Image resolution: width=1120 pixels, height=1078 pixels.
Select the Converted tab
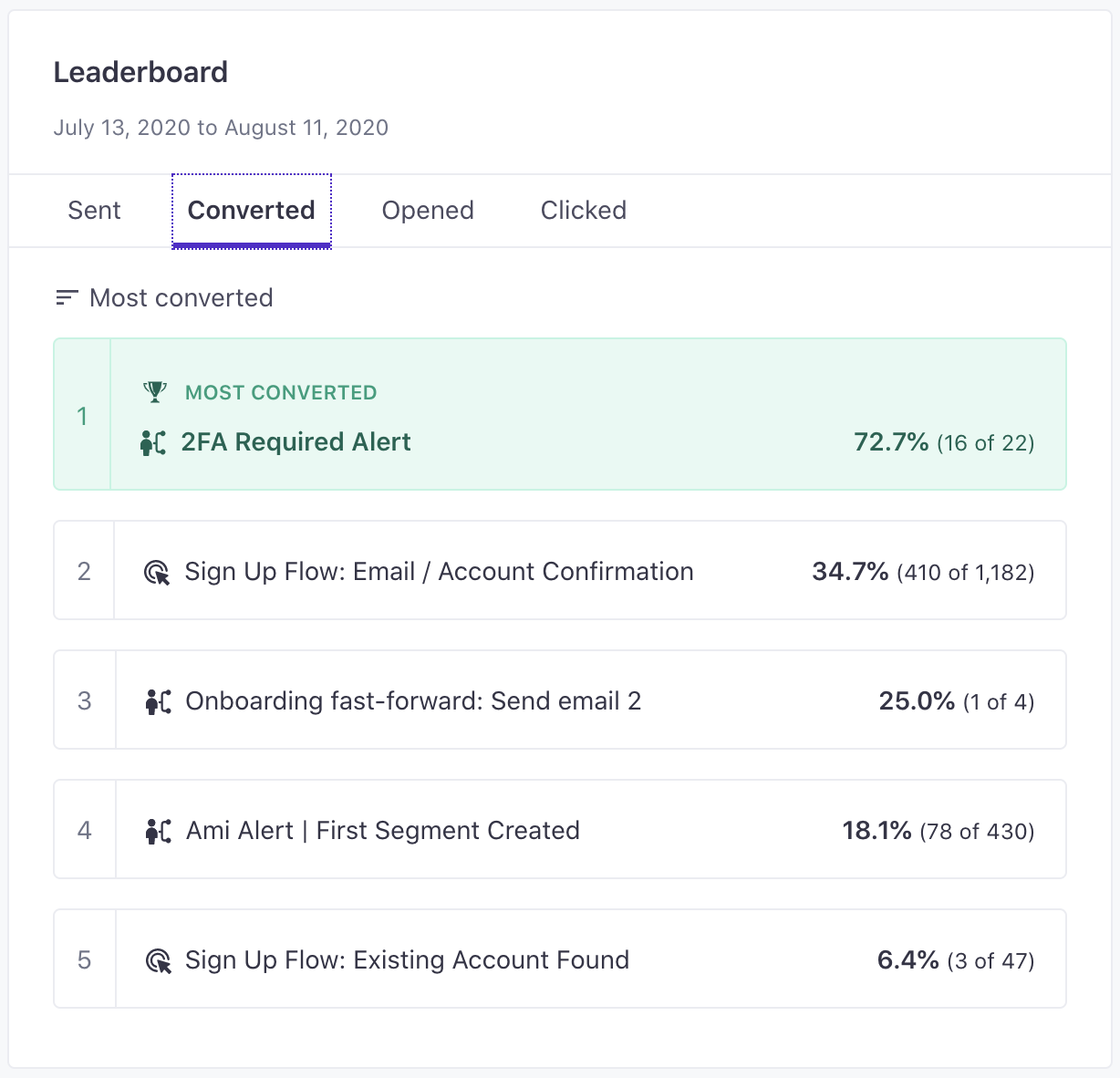(251, 211)
